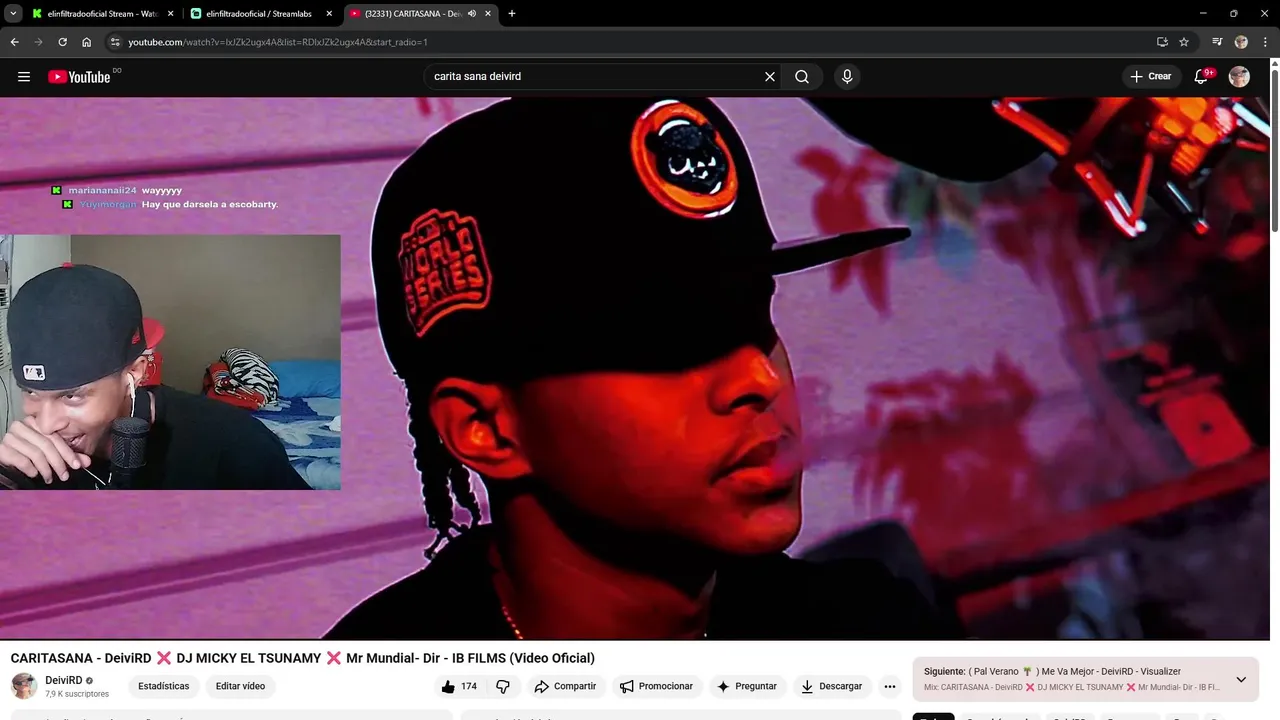This screenshot has height=720, width=1280.
Task: Open the tab search dropdown arrow
Action: tap(13, 14)
